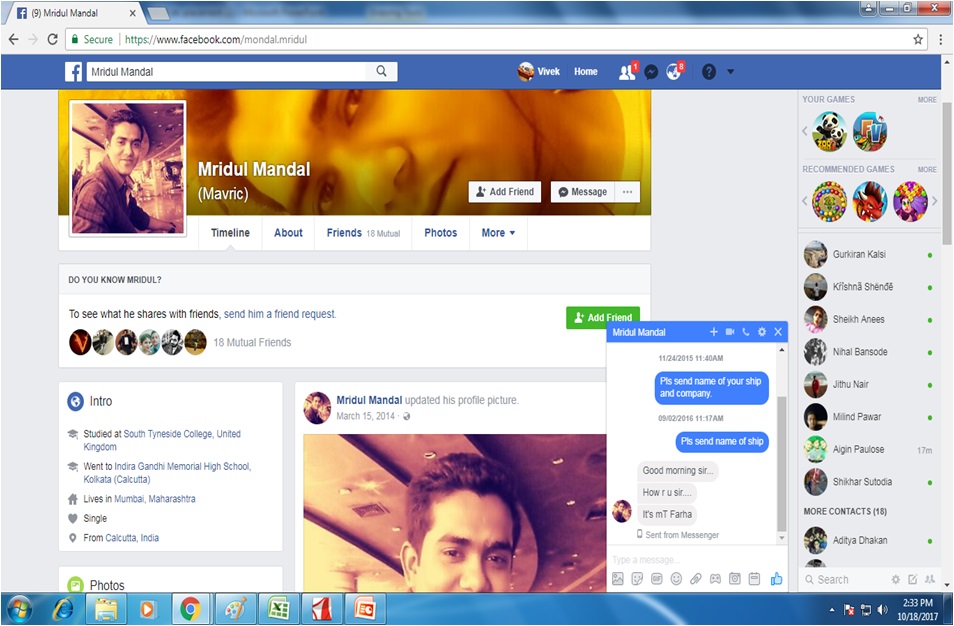Start a voice call in chat window

(746, 332)
